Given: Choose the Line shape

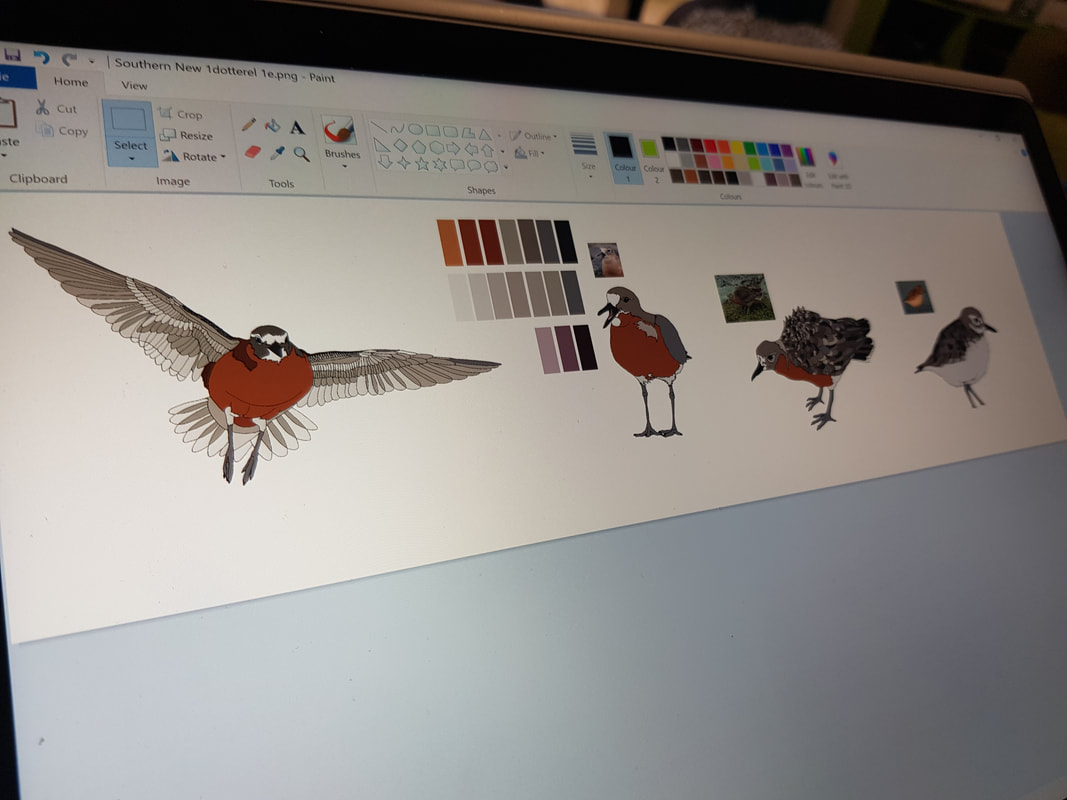Looking at the screenshot, I should coord(378,127).
